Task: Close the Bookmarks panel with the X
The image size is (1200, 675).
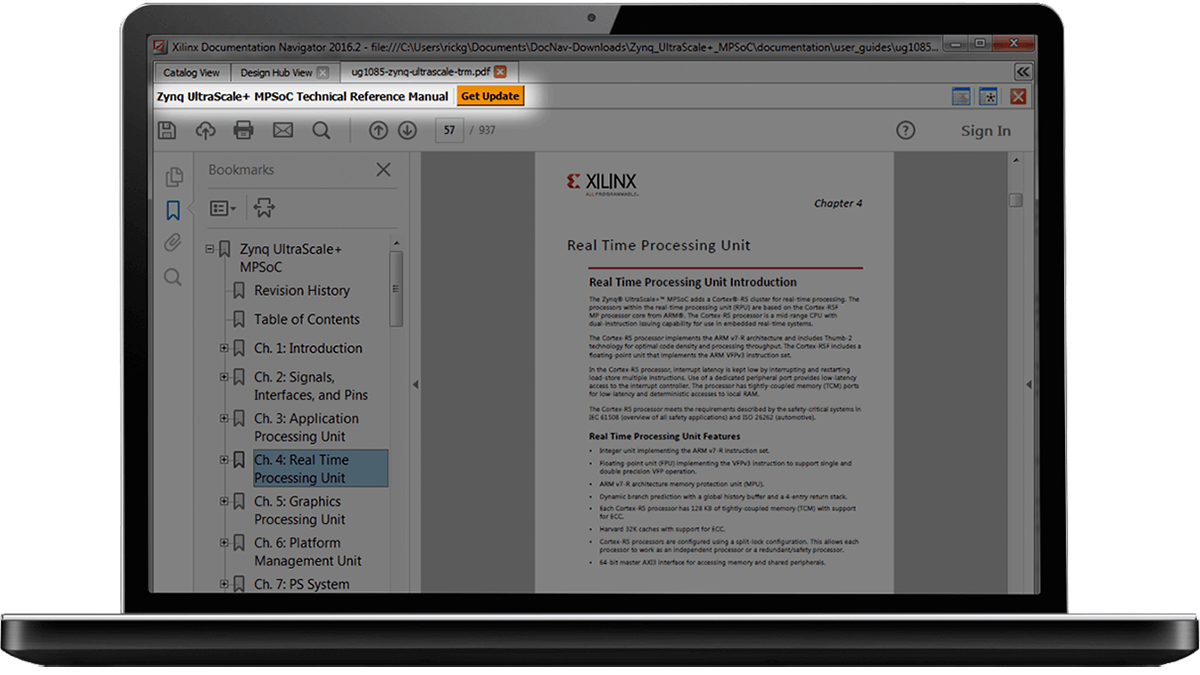Action: pos(383,170)
